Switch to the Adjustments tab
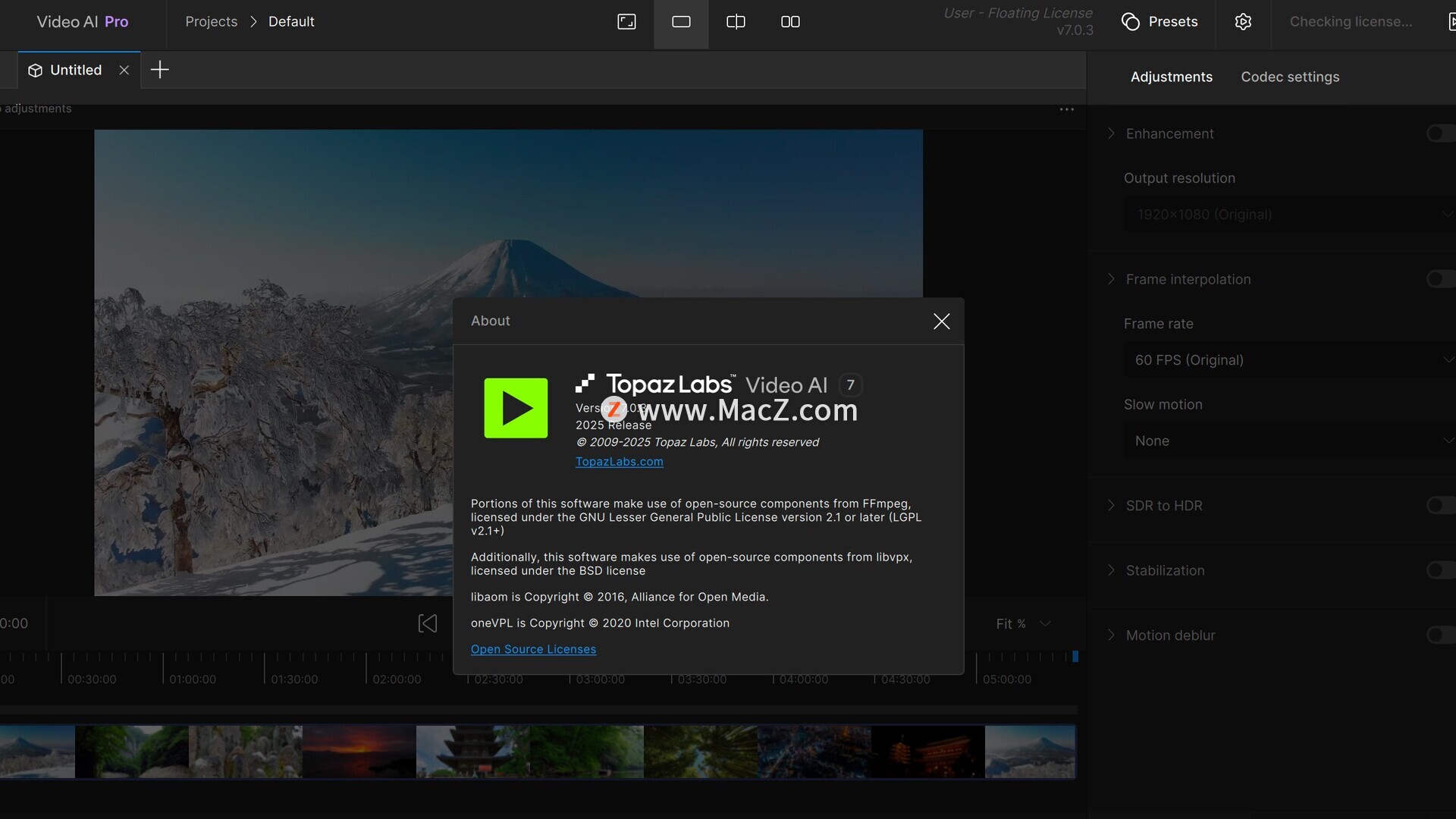 tap(1171, 77)
